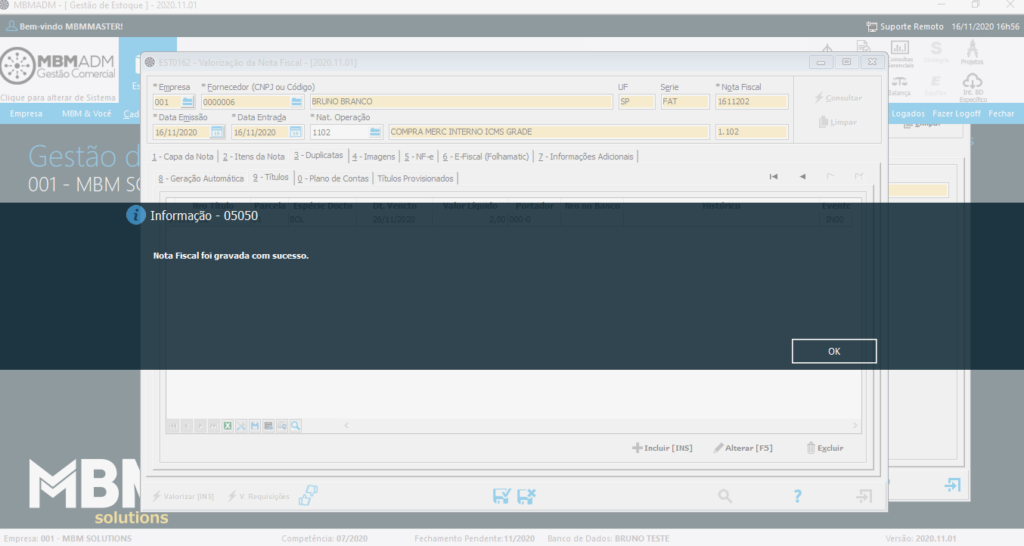
Task: Open the MBM & Você menu
Action: pyautogui.click(x=86, y=114)
